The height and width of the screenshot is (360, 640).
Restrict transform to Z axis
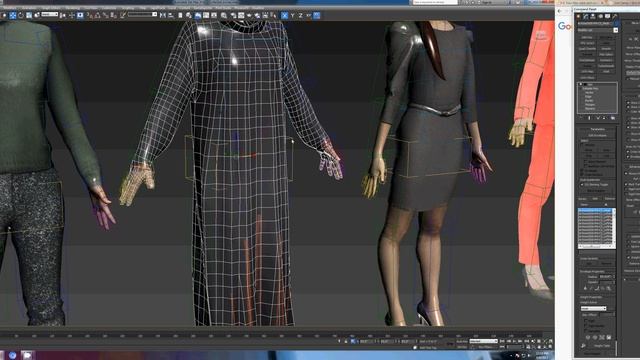coord(300,16)
